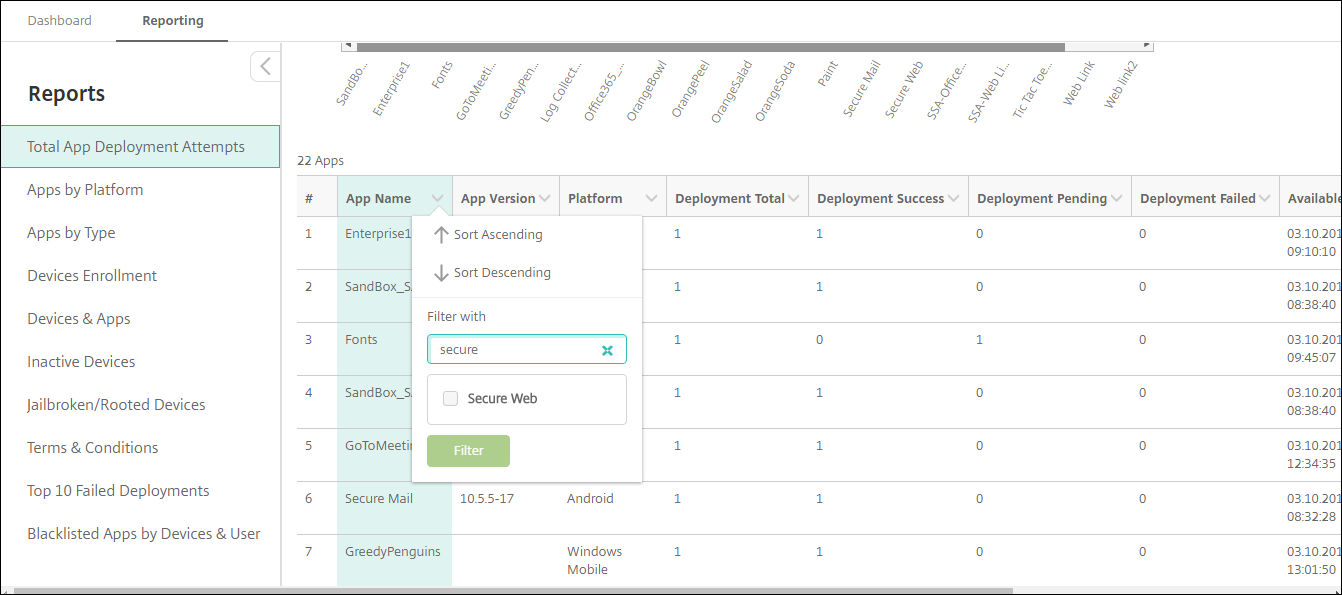Open App Name column dropdown
This screenshot has width=1342, height=595.
pyautogui.click(x=437, y=199)
